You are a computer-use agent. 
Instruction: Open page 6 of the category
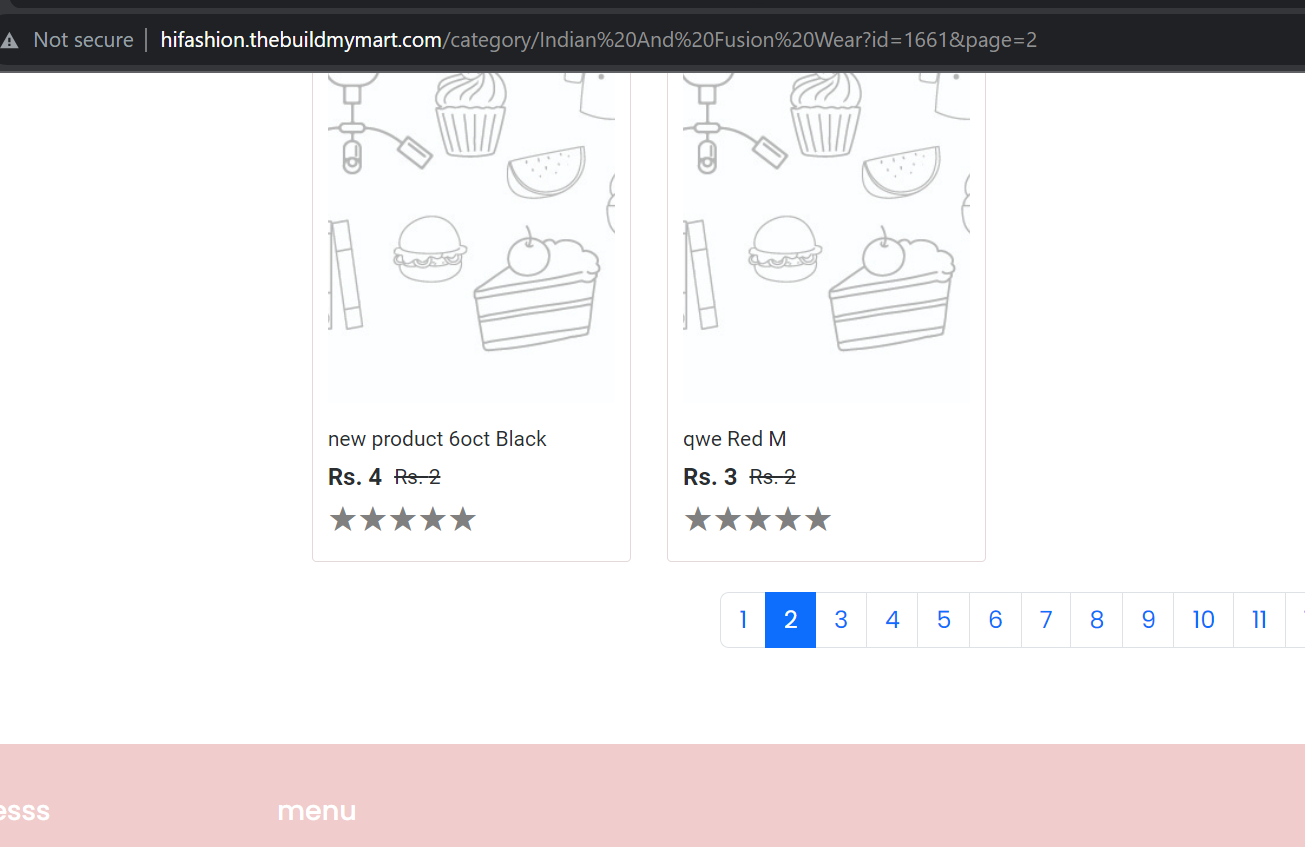click(996, 620)
